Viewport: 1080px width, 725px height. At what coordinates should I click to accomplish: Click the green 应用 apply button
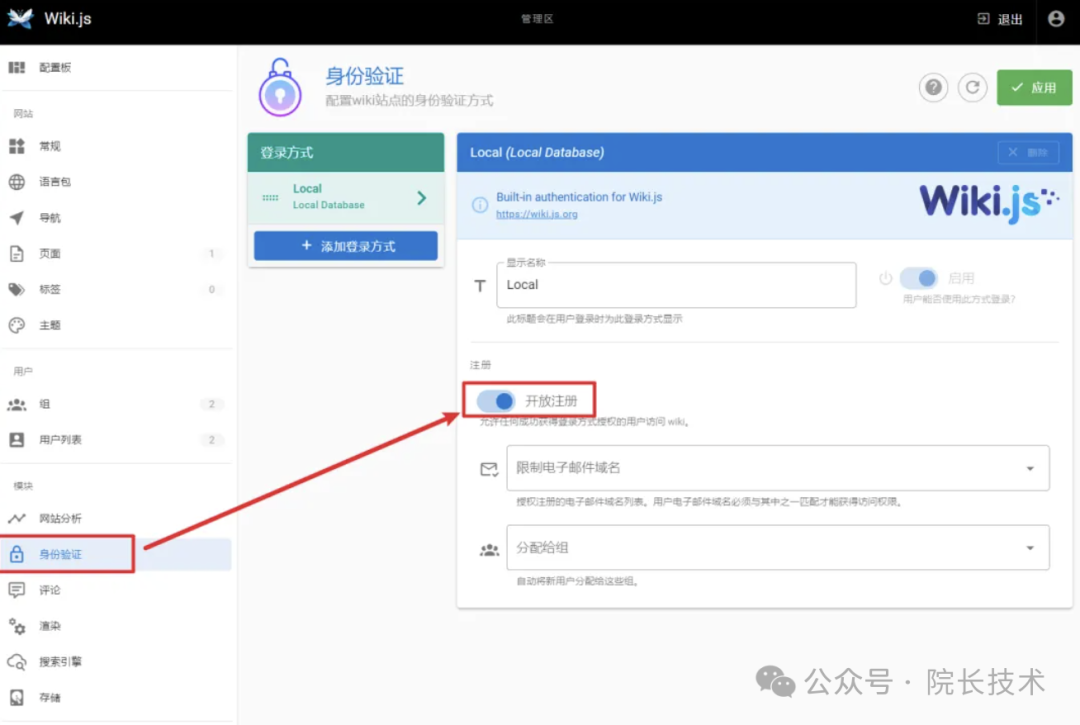(1034, 87)
